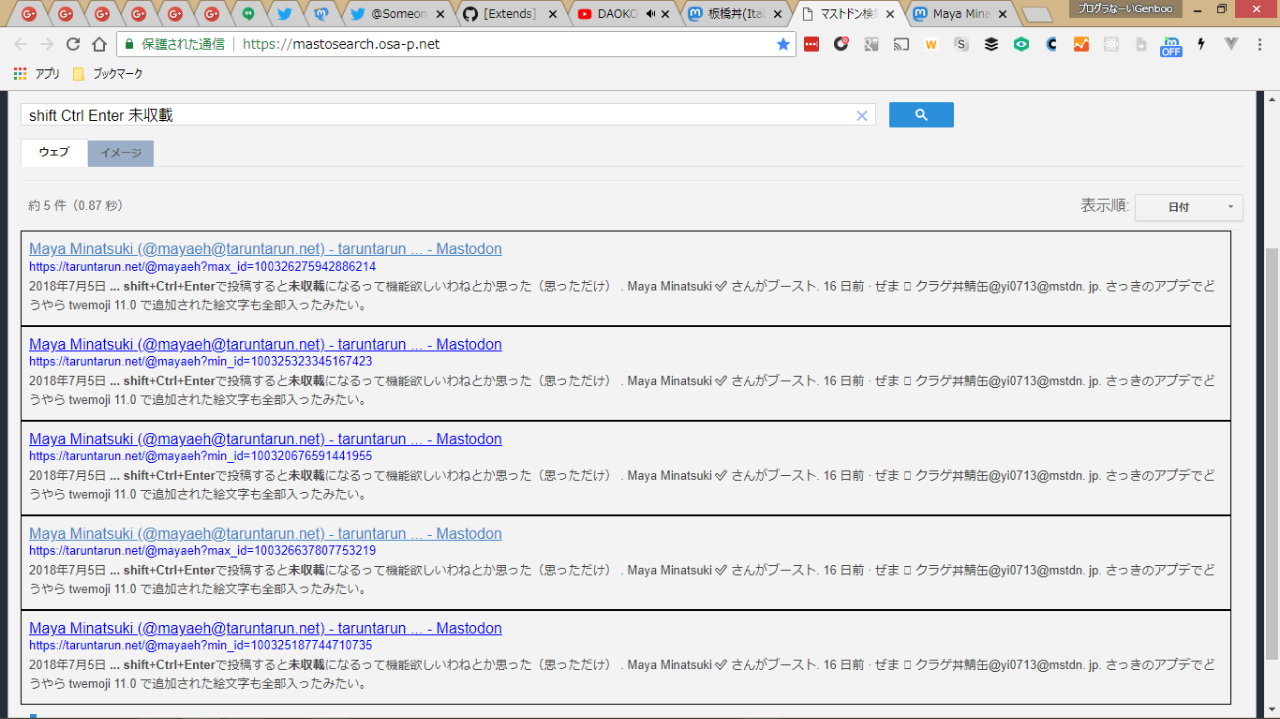Screen dimensions: 1280x719
Task: Go to the browser home page
Action: tap(99, 44)
